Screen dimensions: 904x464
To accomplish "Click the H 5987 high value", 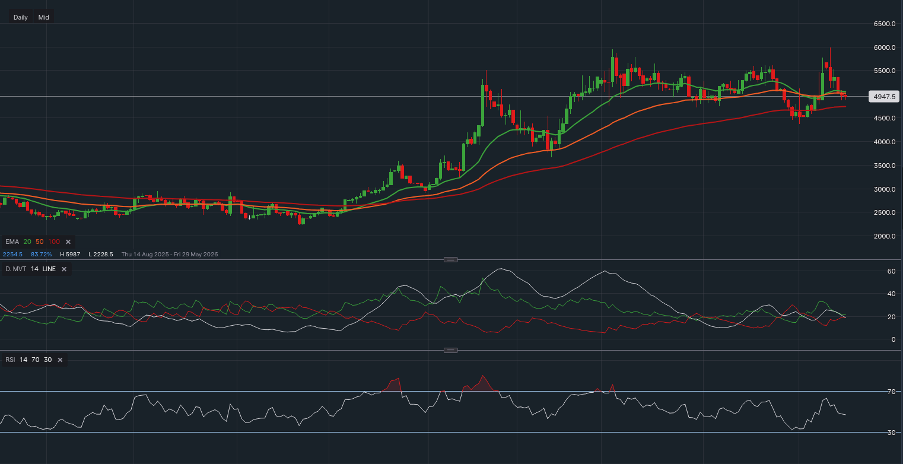I will 70,254.
